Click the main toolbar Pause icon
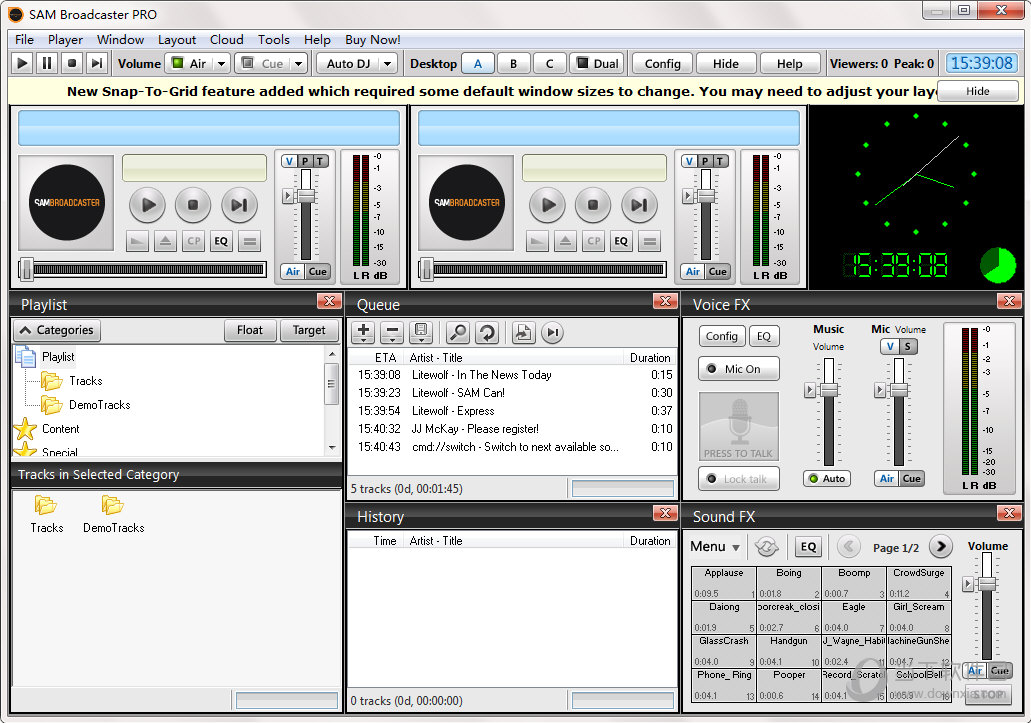Screen dimensions: 1031x723 (x=47, y=64)
